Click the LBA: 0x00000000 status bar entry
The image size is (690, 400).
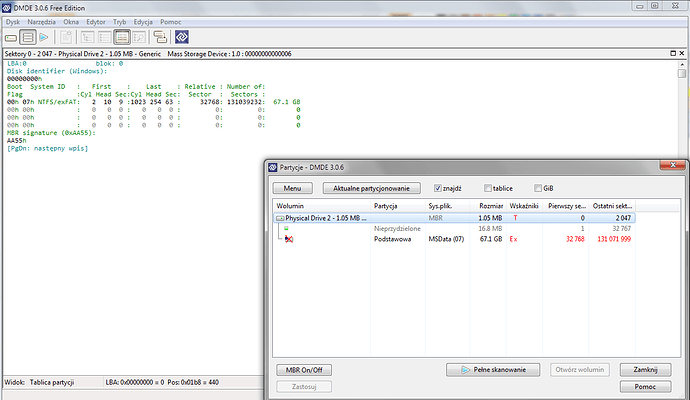point(135,382)
